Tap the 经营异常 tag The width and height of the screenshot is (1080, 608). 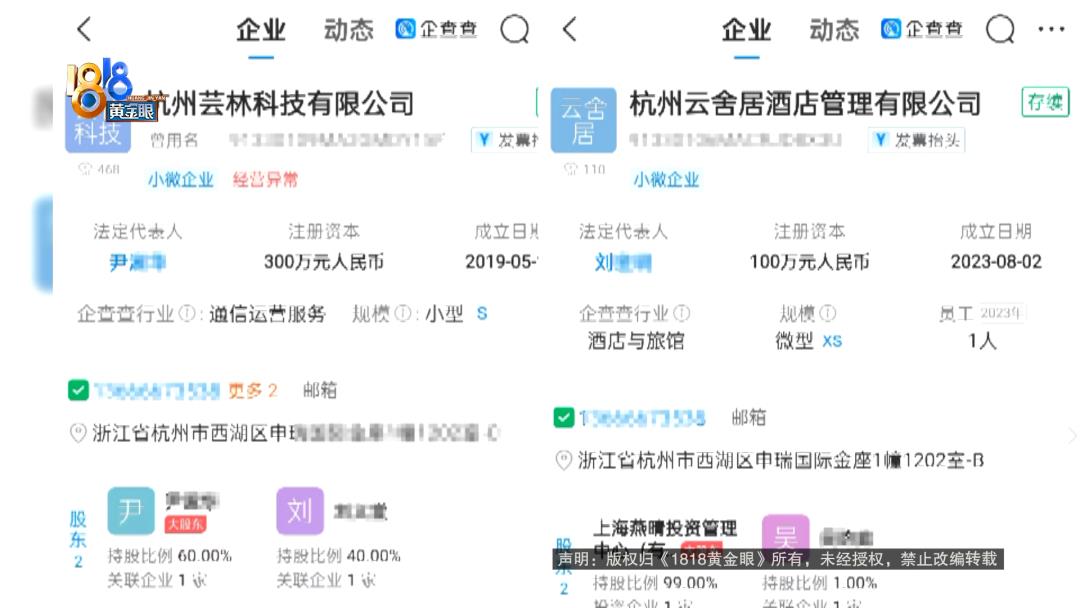point(265,180)
